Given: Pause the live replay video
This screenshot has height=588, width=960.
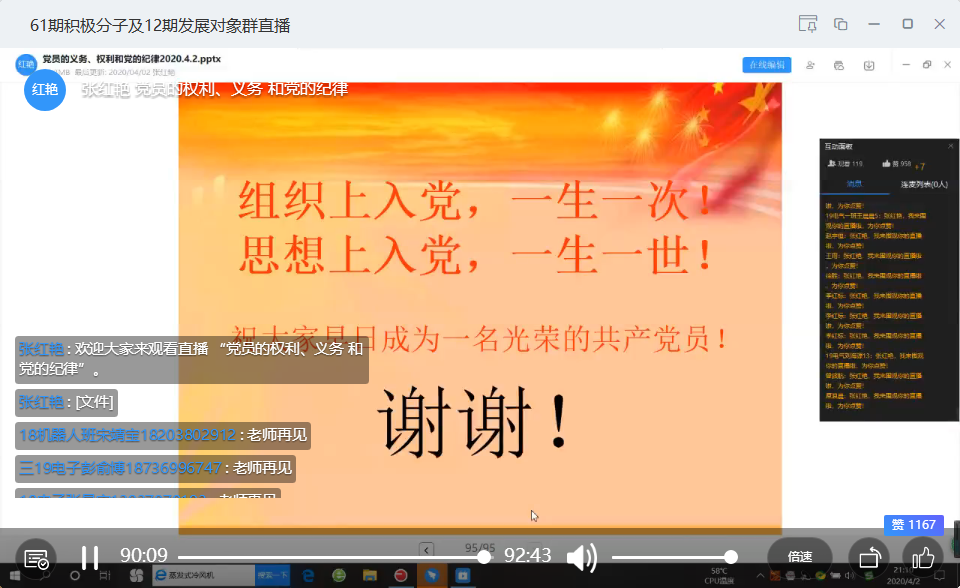Looking at the screenshot, I should pos(89,557).
